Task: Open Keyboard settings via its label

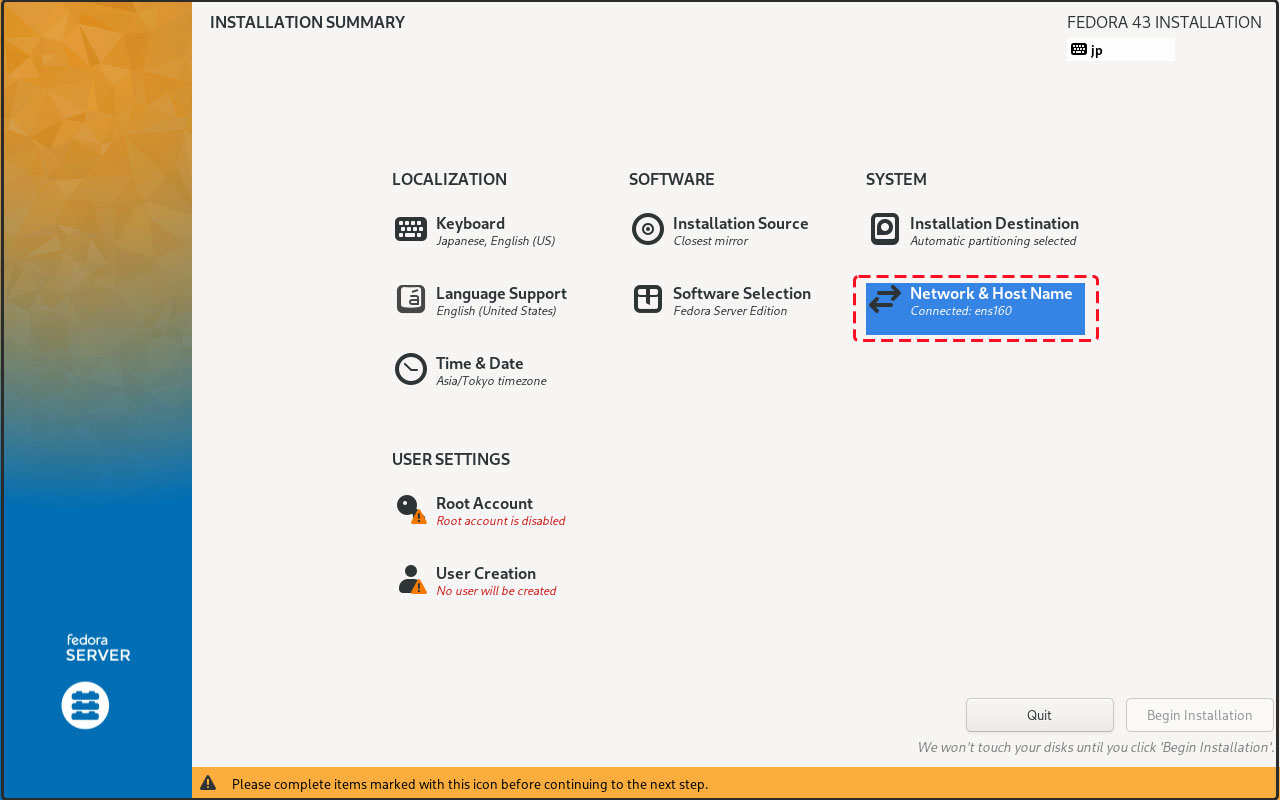Action: coord(470,224)
